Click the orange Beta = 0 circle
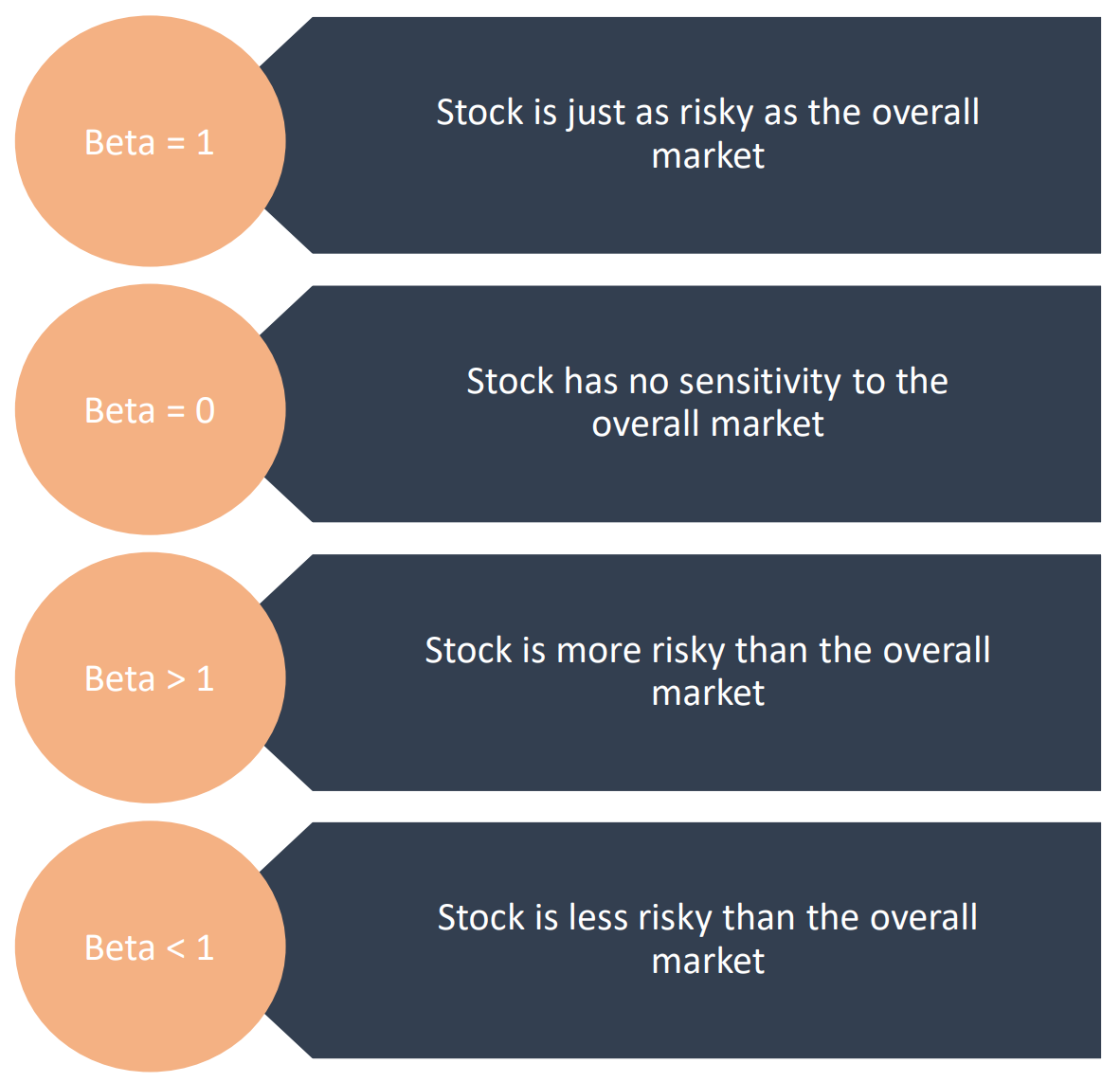This screenshot has height=1082, width=1120. (x=150, y=410)
